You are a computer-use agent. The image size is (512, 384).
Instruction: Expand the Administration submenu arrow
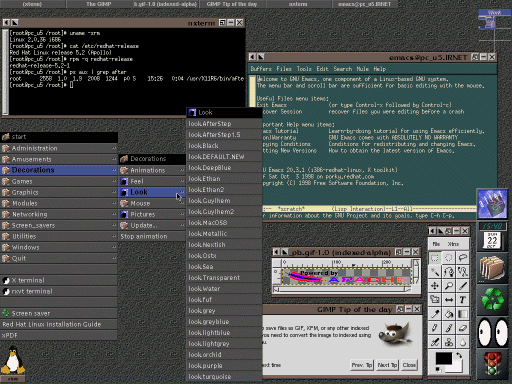(114, 148)
